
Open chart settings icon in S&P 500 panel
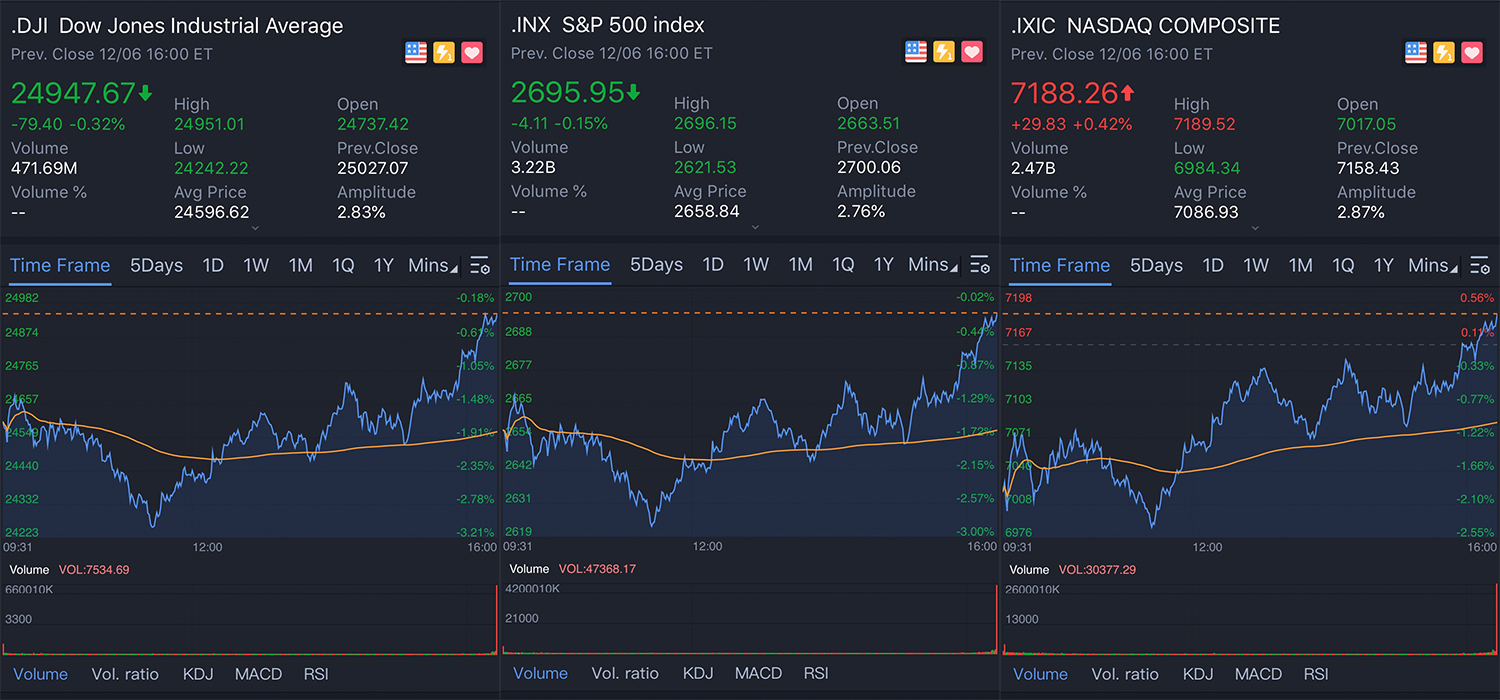980,264
